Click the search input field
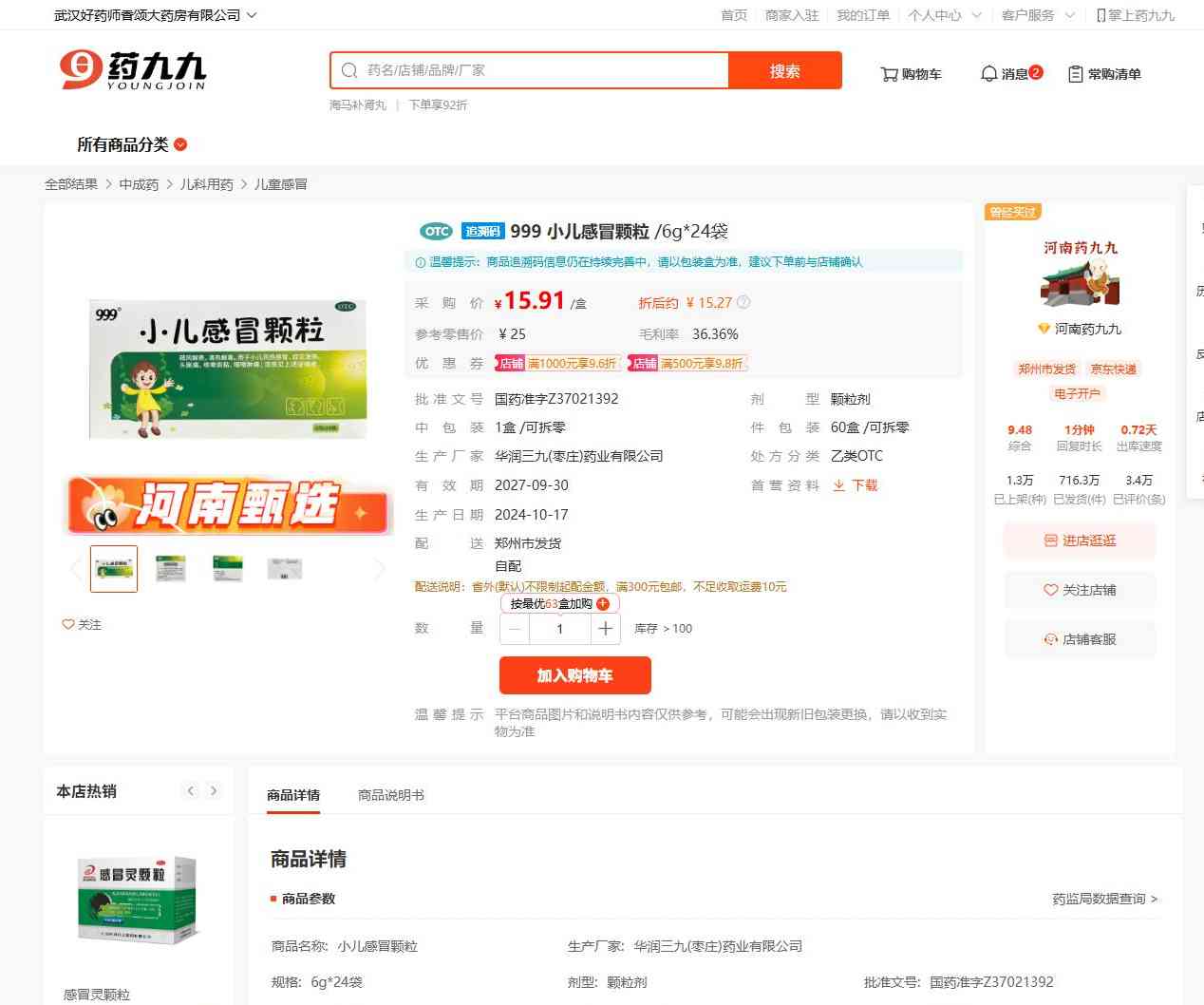 click(x=541, y=70)
